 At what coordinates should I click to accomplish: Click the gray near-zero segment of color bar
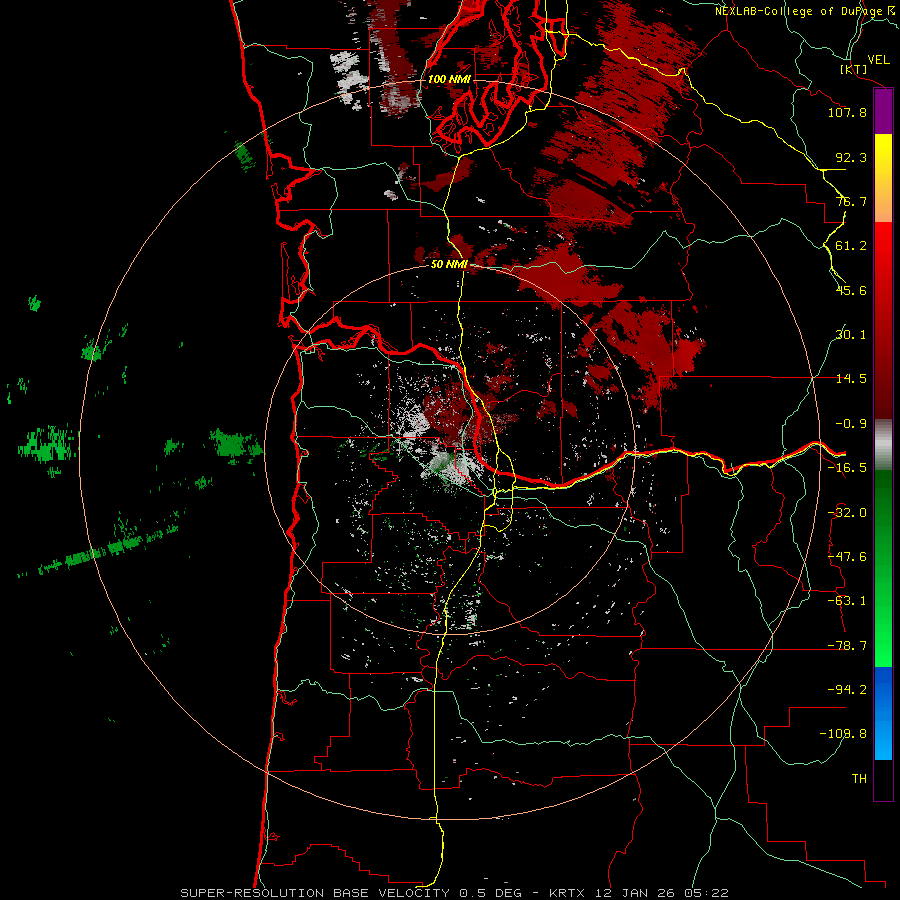pos(883,445)
